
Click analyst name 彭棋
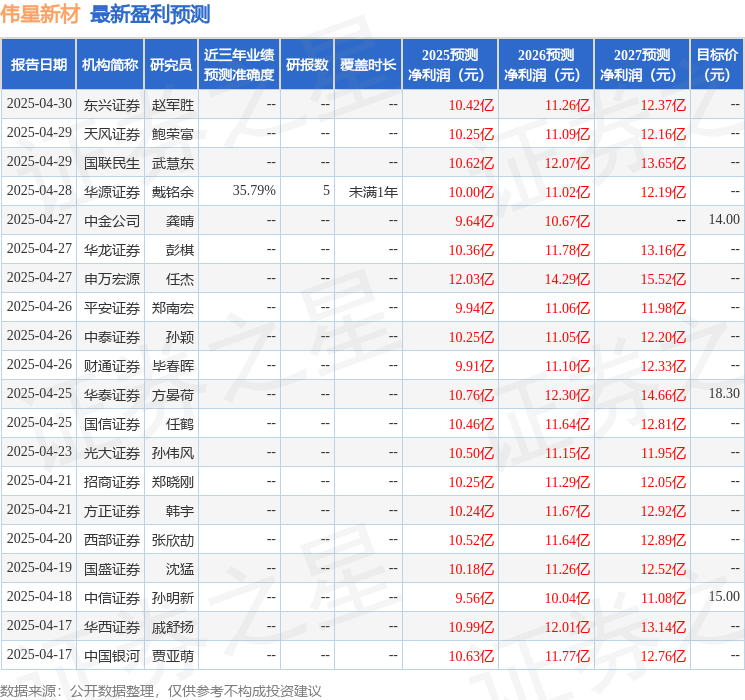(180, 250)
